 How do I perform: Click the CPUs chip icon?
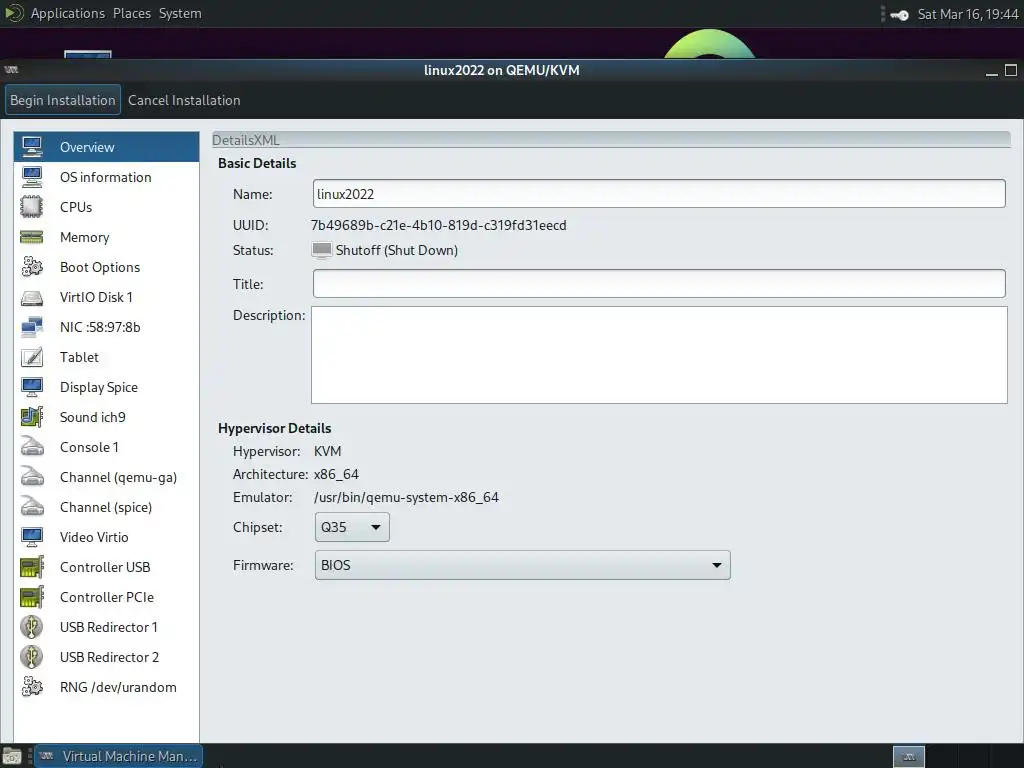click(x=32, y=207)
